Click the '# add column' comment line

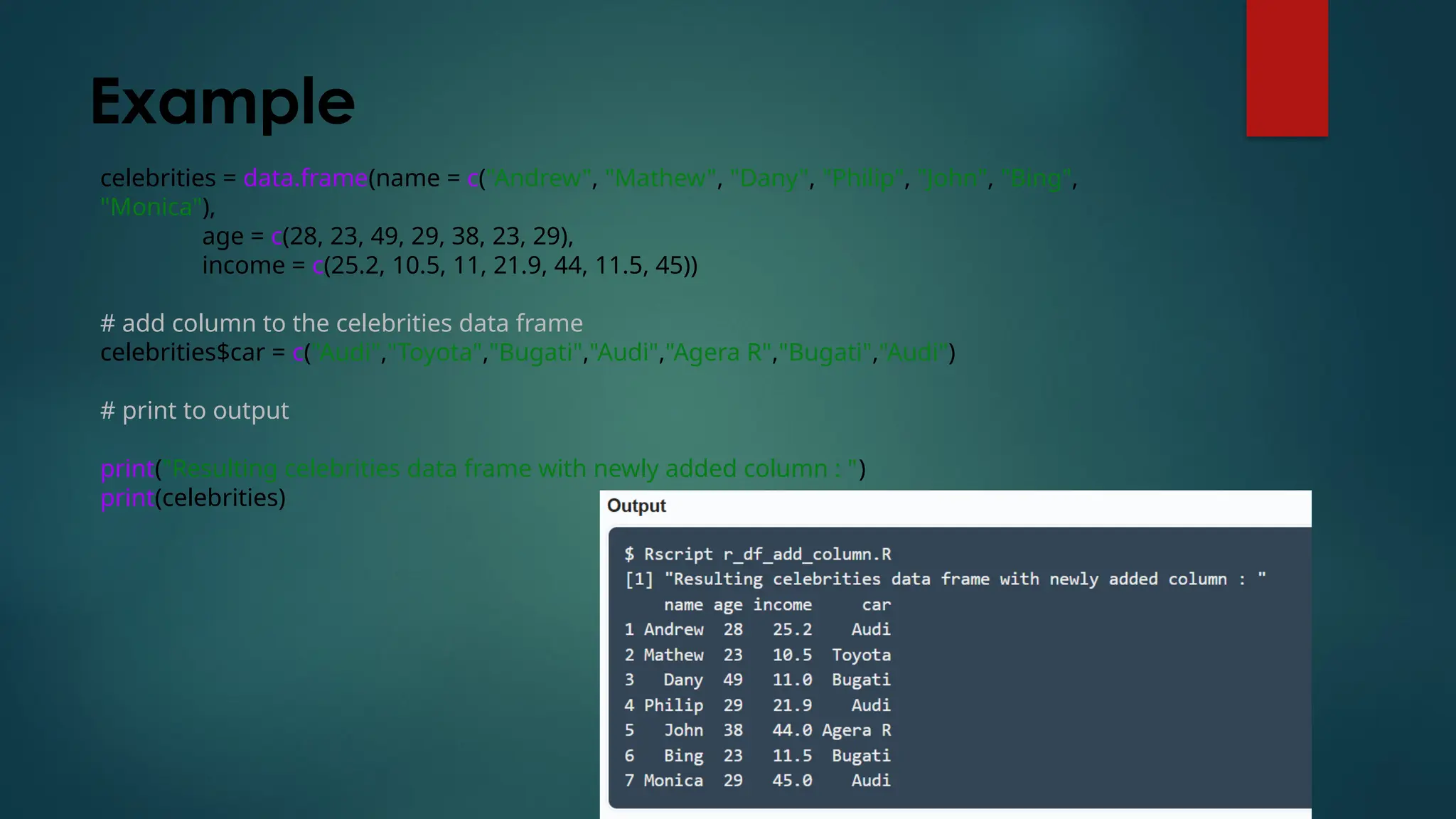pyautogui.click(x=341, y=323)
